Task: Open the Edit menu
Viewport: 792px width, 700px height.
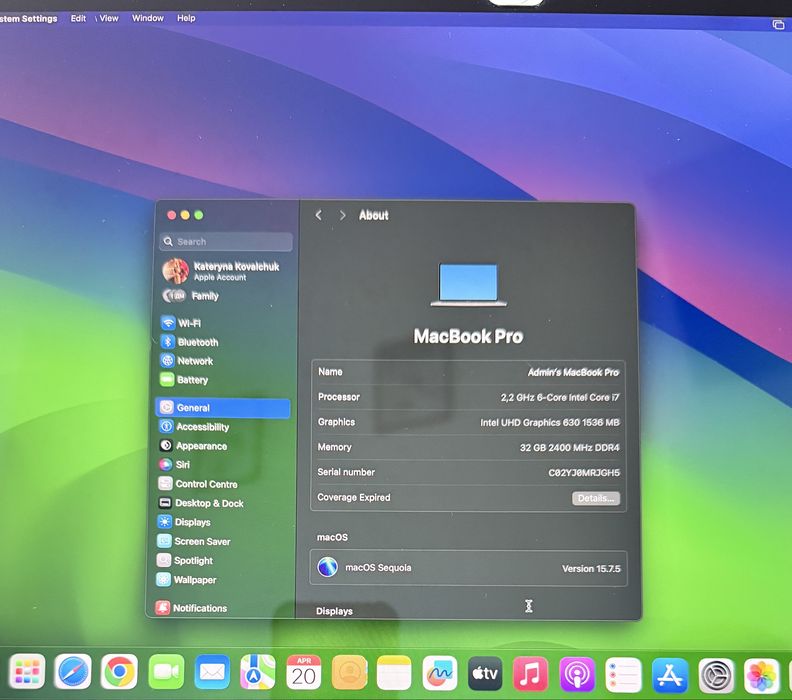Action: (x=78, y=18)
